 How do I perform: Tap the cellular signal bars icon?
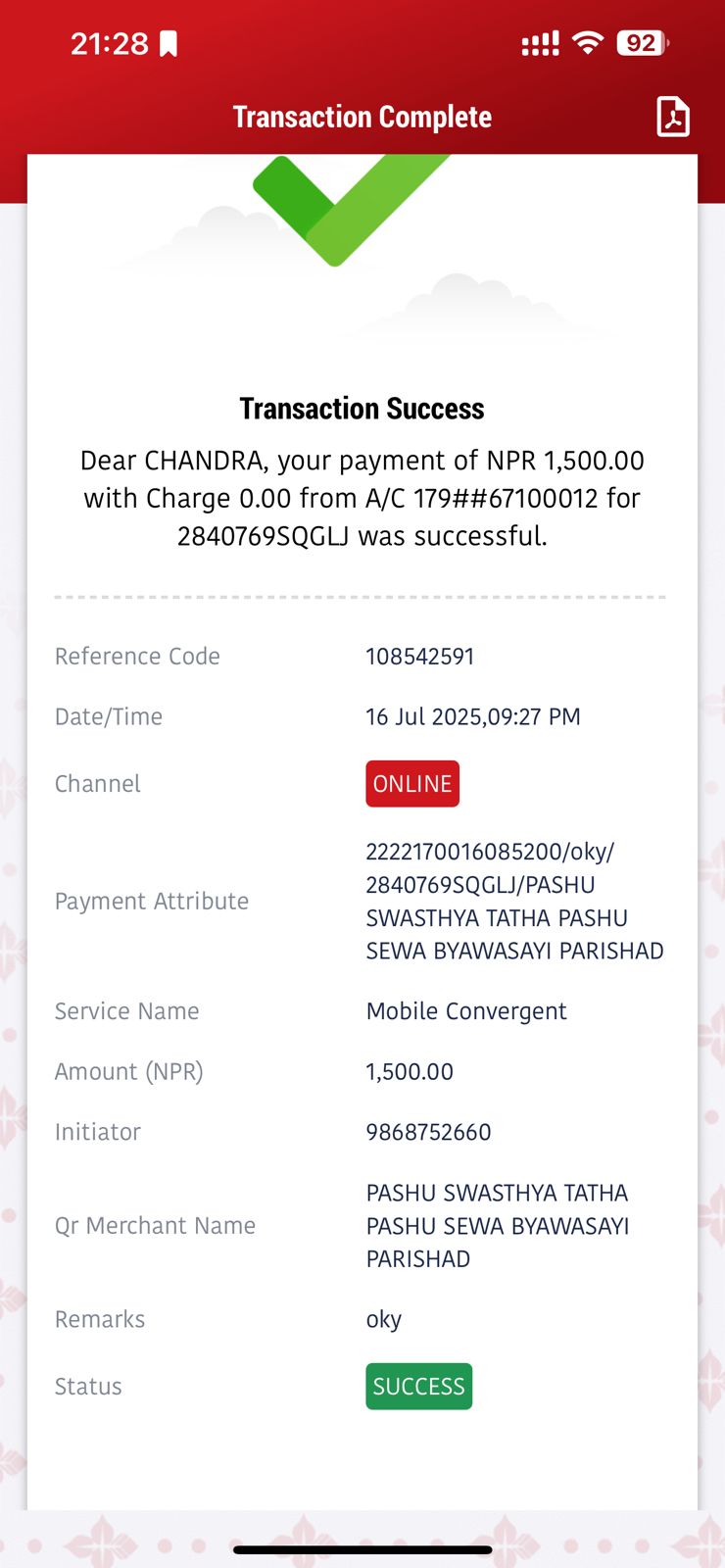coord(540,43)
